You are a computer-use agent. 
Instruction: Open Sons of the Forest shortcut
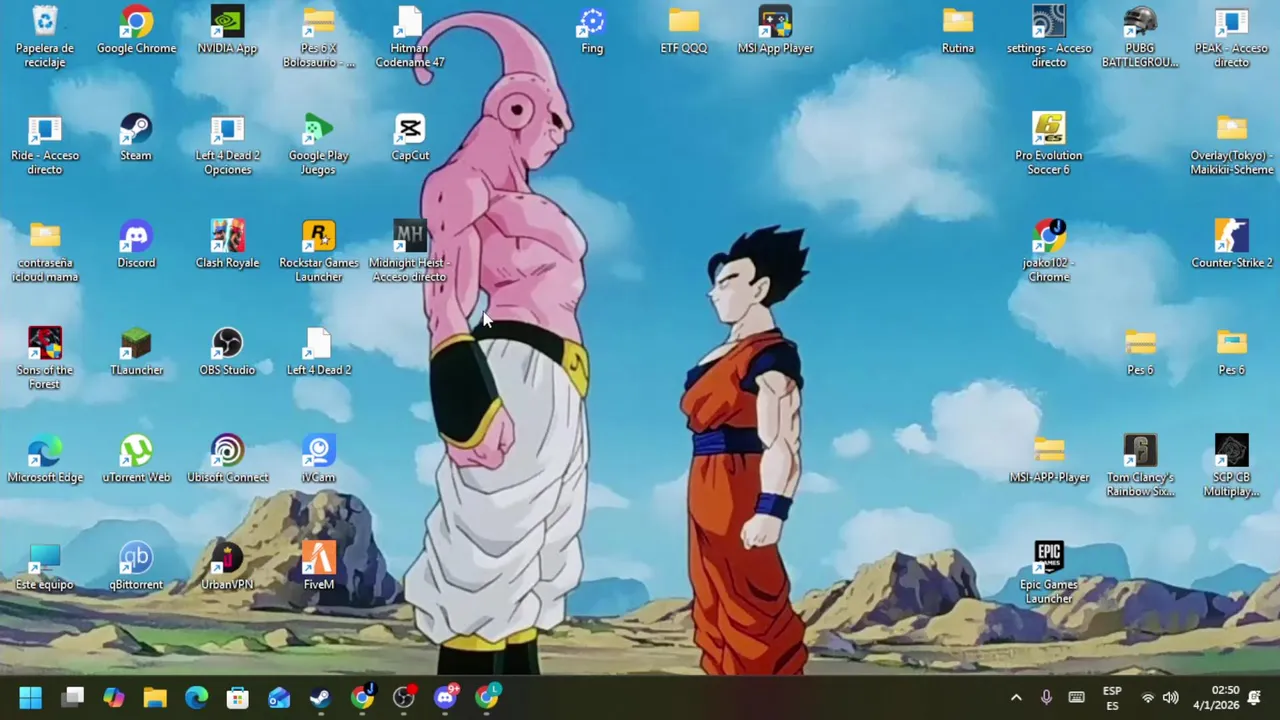pos(45,359)
